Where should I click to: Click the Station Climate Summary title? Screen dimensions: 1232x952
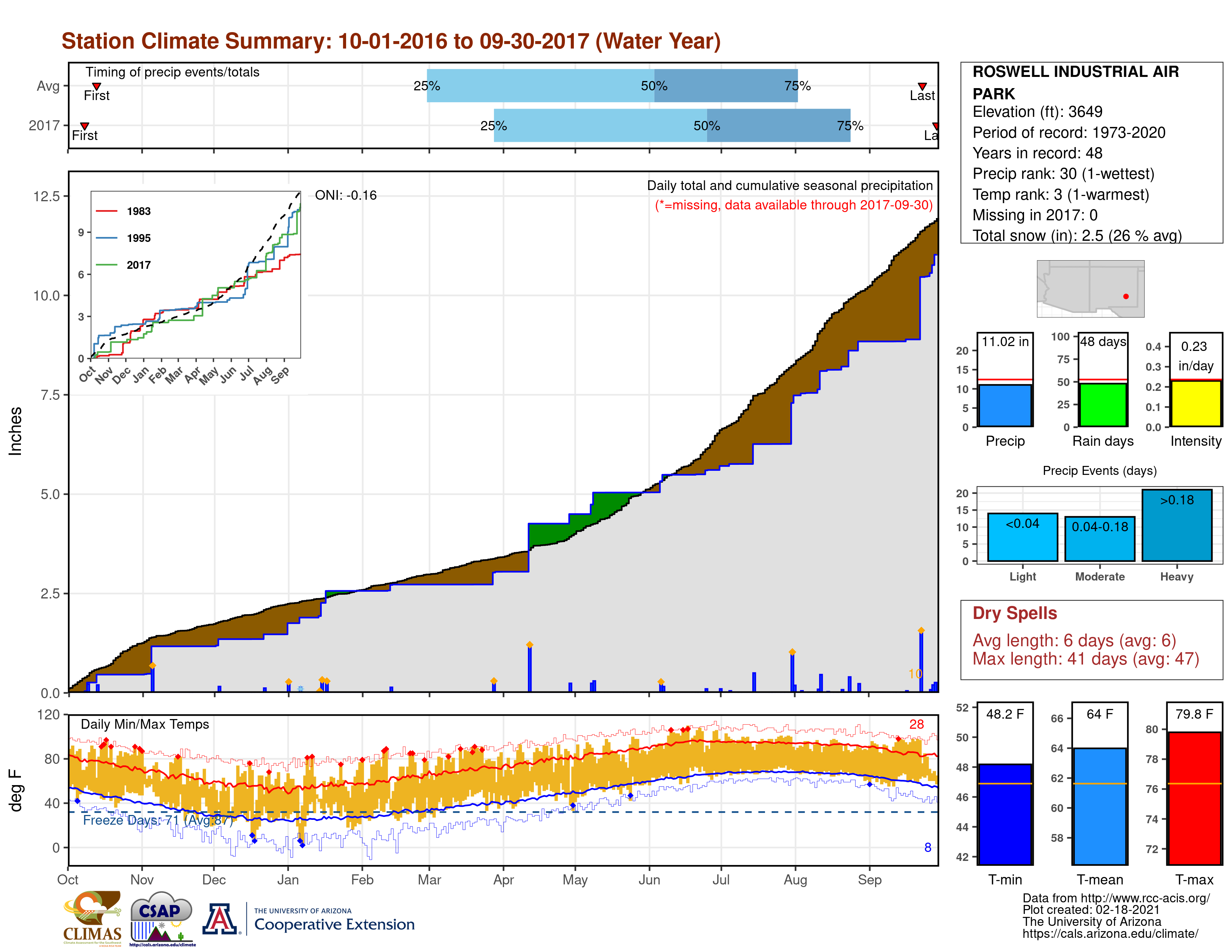point(391,41)
